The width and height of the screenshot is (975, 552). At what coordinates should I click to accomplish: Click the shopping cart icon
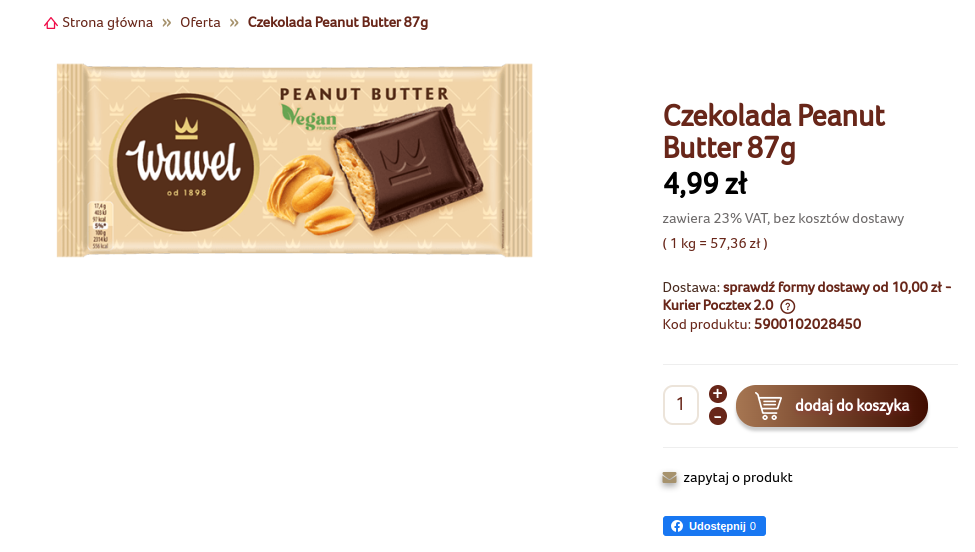768,406
